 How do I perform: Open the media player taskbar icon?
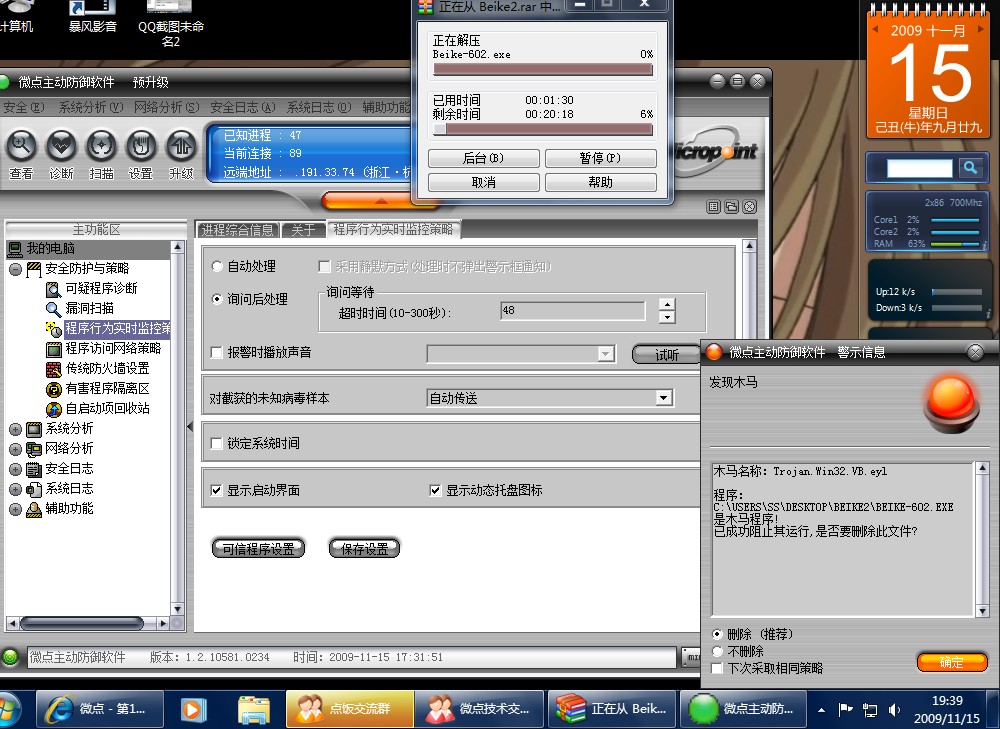pyautogui.click(x=193, y=709)
